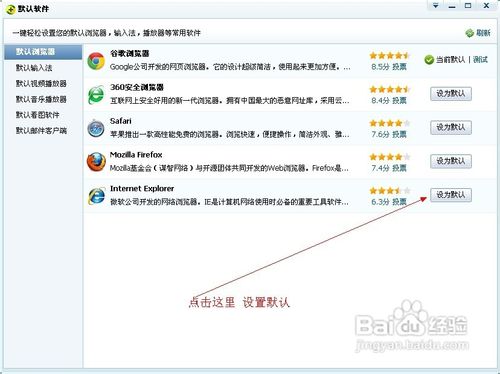Set 360安全浏览器 as default with 设为默认
Image resolution: width=500 pixels, height=374 pixels.
(451, 94)
